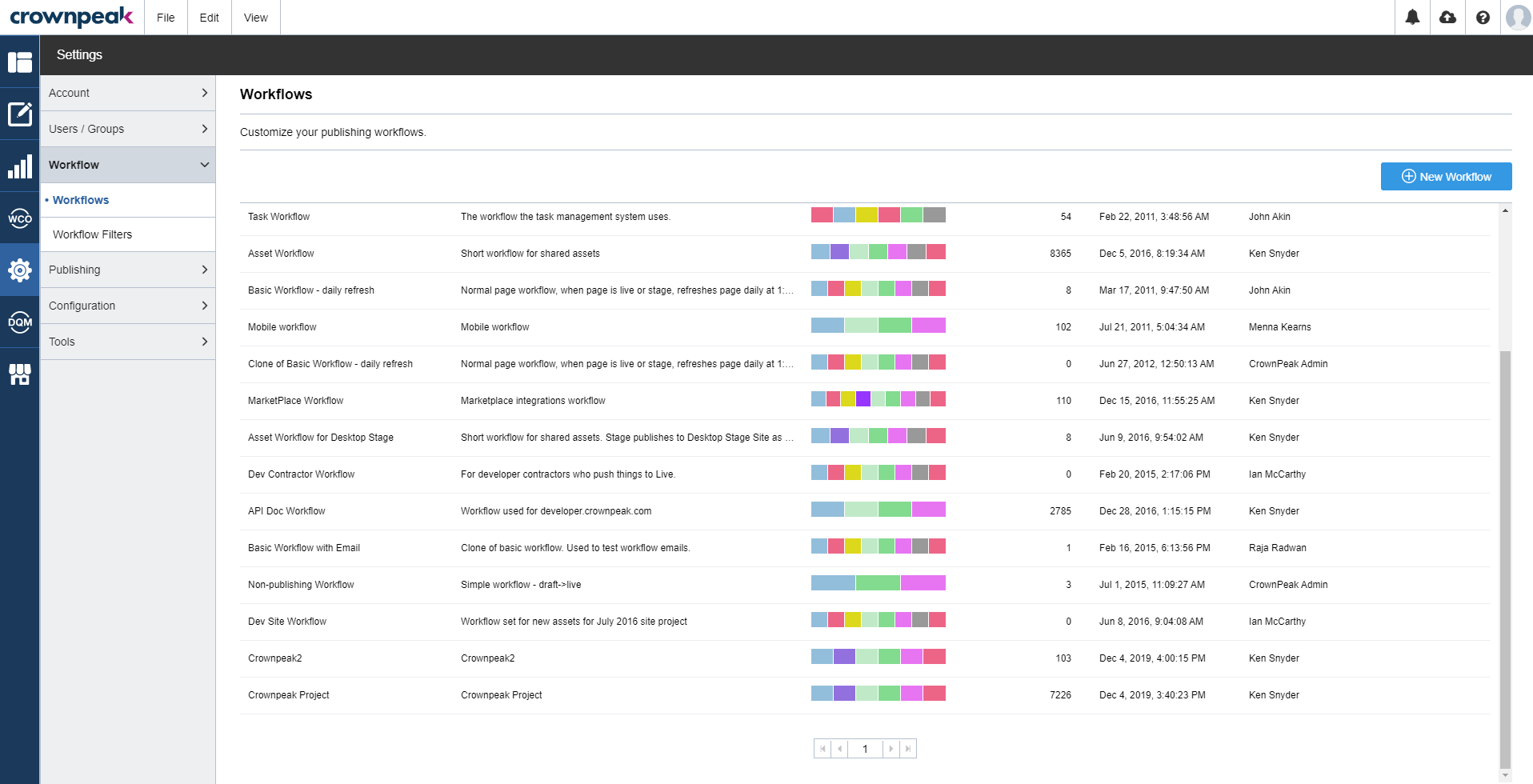Viewport: 1533px width, 784px height.
Task: Open the user profile avatar
Action: click(x=1518, y=17)
